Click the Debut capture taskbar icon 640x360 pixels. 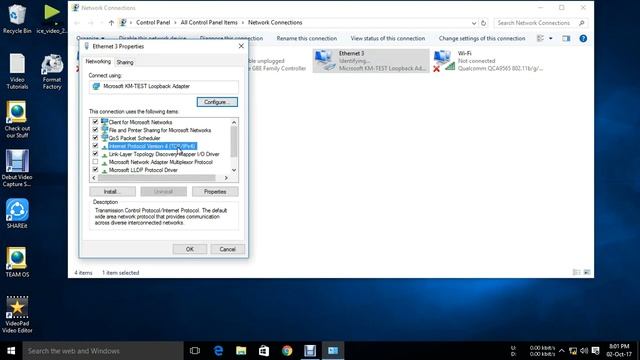310,351
